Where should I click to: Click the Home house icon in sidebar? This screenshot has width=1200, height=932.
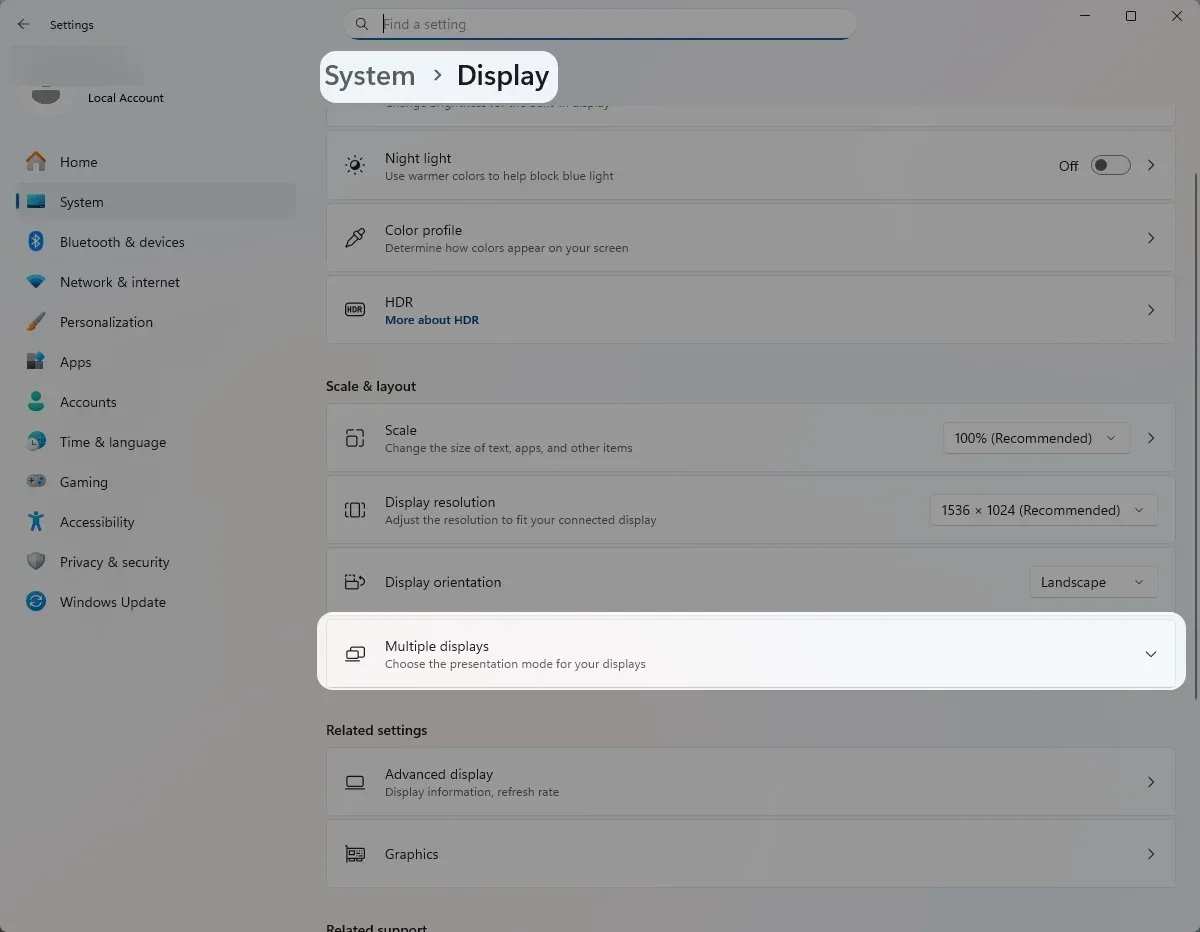coord(36,161)
